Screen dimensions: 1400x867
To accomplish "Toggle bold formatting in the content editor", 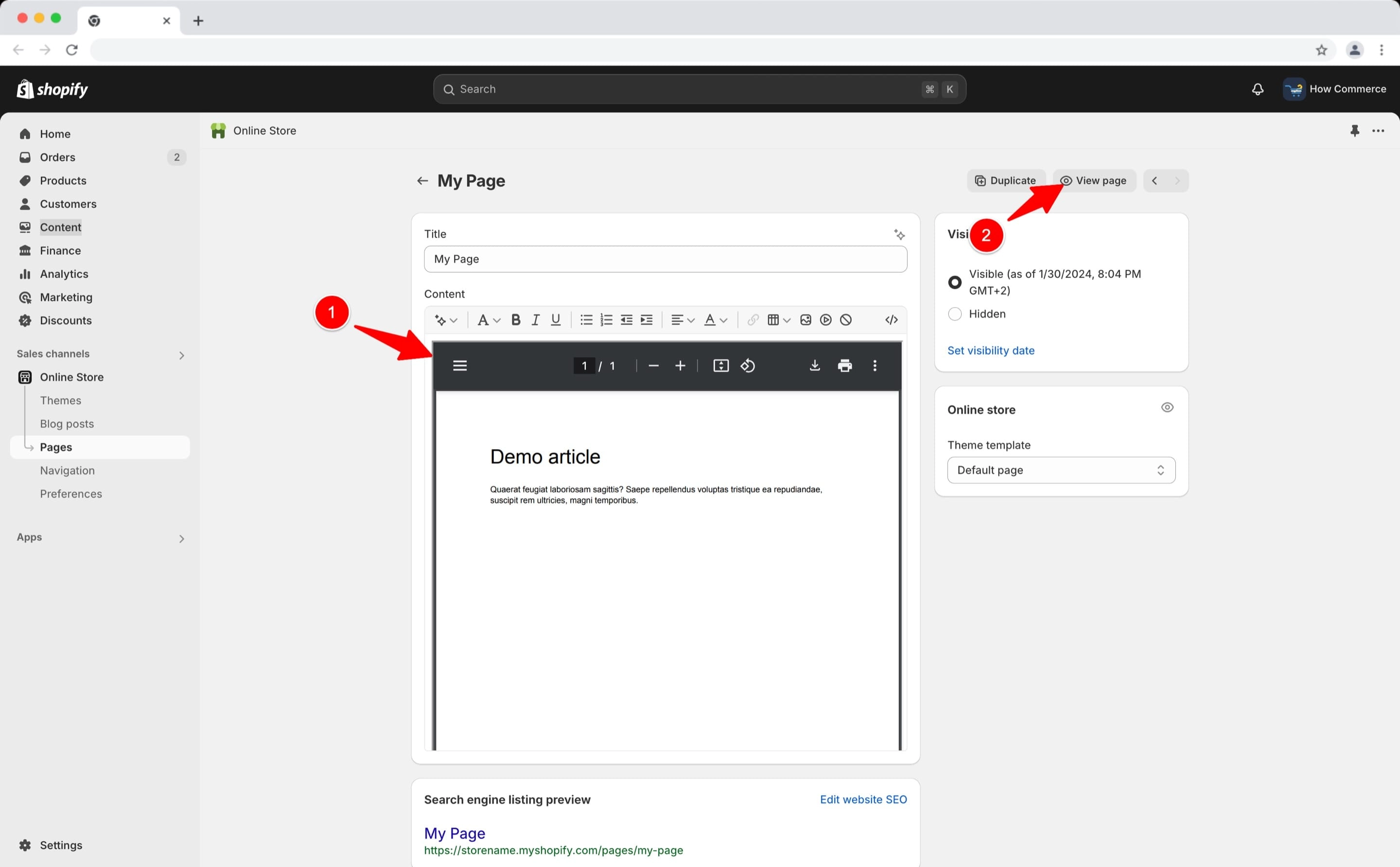I will click(x=516, y=320).
